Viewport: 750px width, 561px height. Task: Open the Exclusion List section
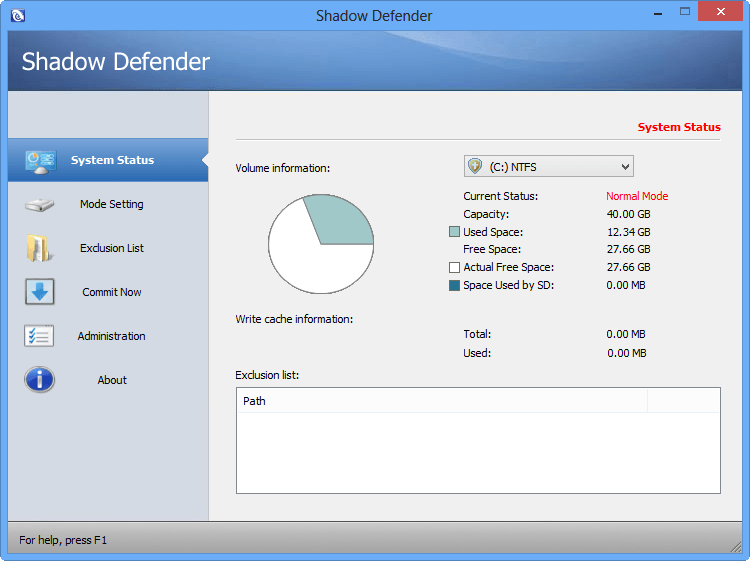click(108, 248)
